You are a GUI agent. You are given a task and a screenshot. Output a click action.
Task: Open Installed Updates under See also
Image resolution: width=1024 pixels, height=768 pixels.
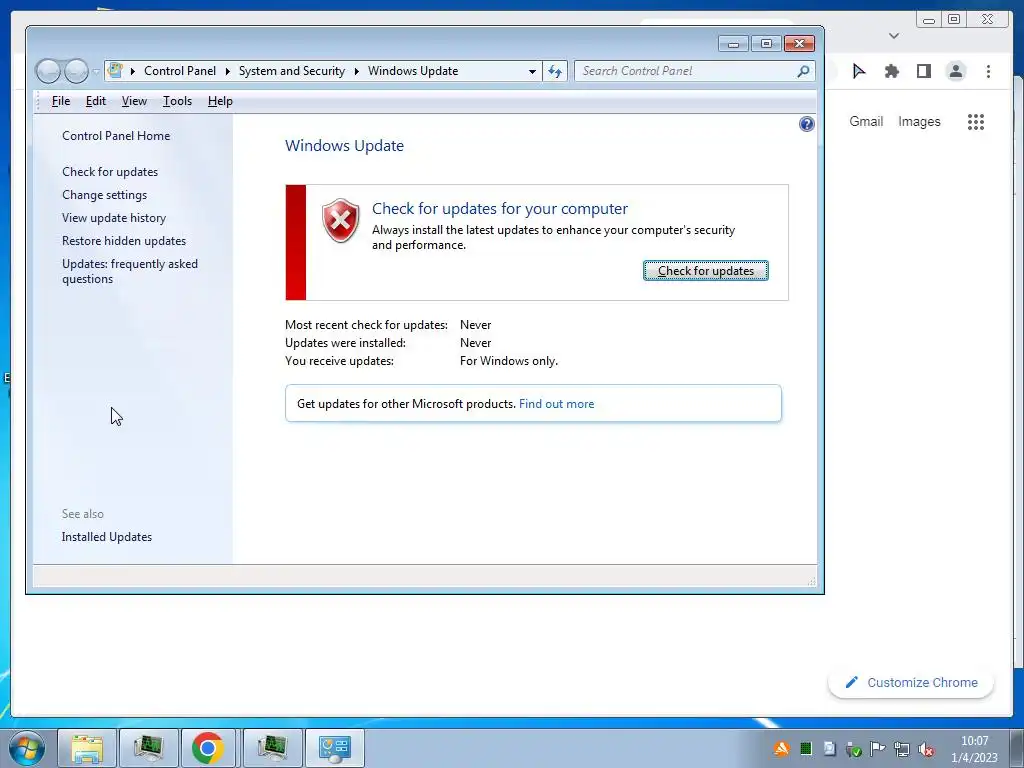[x=106, y=537]
